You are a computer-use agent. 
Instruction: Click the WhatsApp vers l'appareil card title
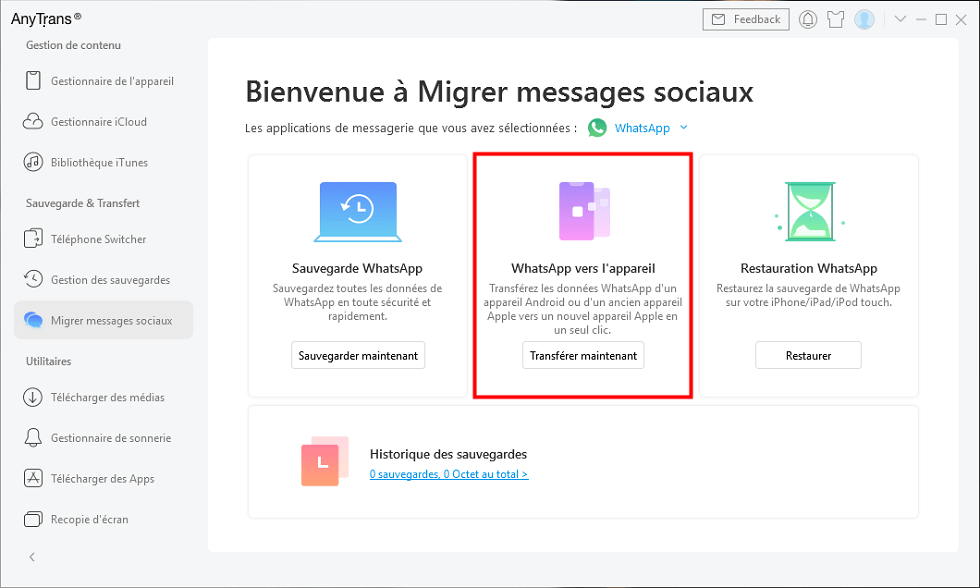[x=583, y=268]
